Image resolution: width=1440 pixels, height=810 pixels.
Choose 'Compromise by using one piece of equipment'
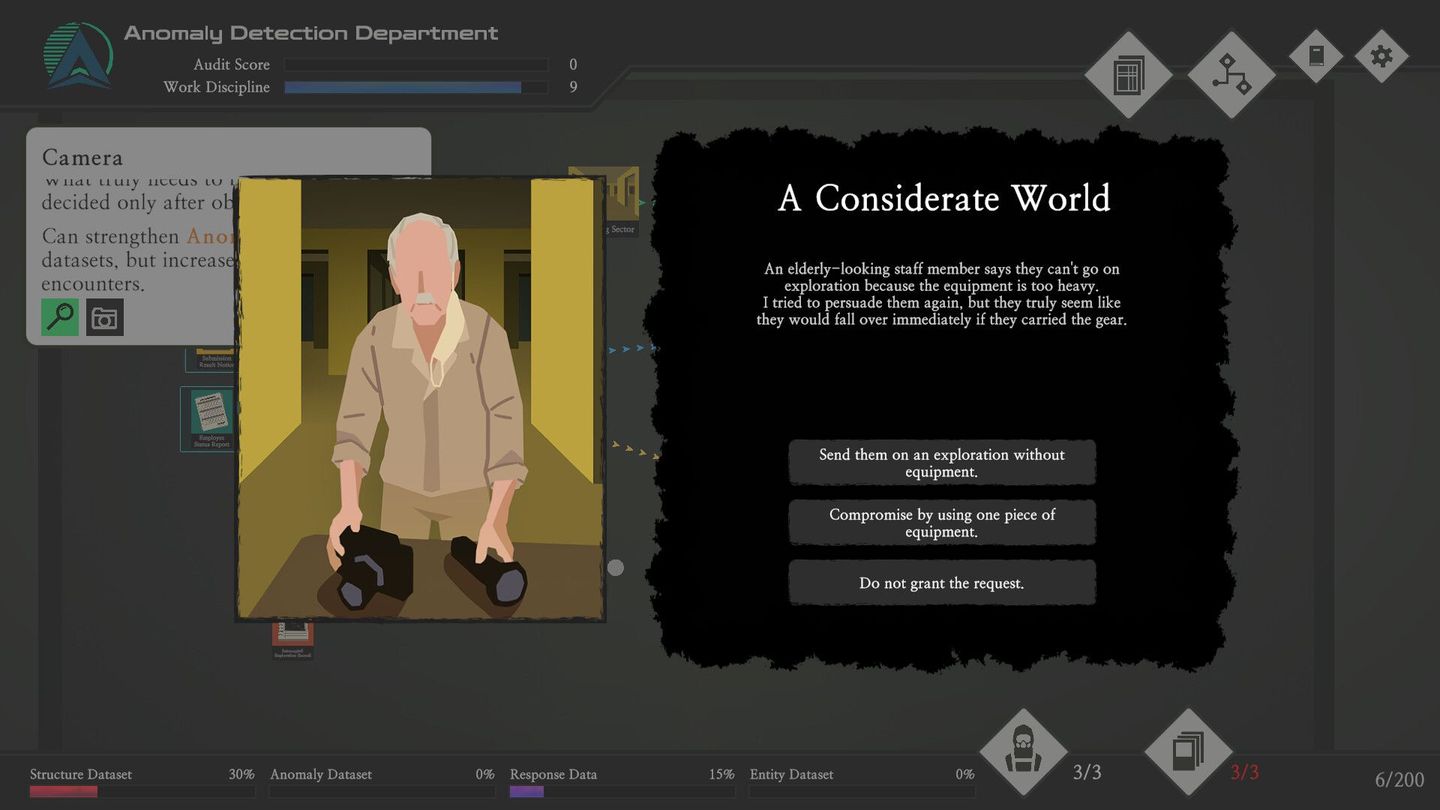942,522
